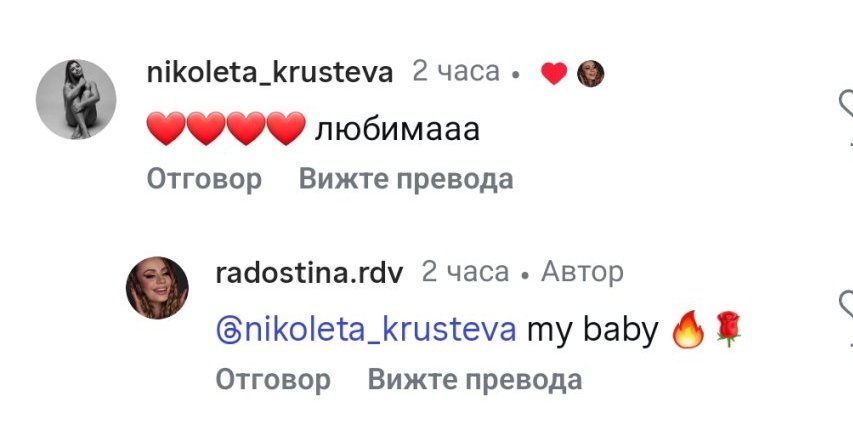The width and height of the screenshot is (853, 427).
Task: Click Отговор under the любимааа comment
Action: pos(205,180)
